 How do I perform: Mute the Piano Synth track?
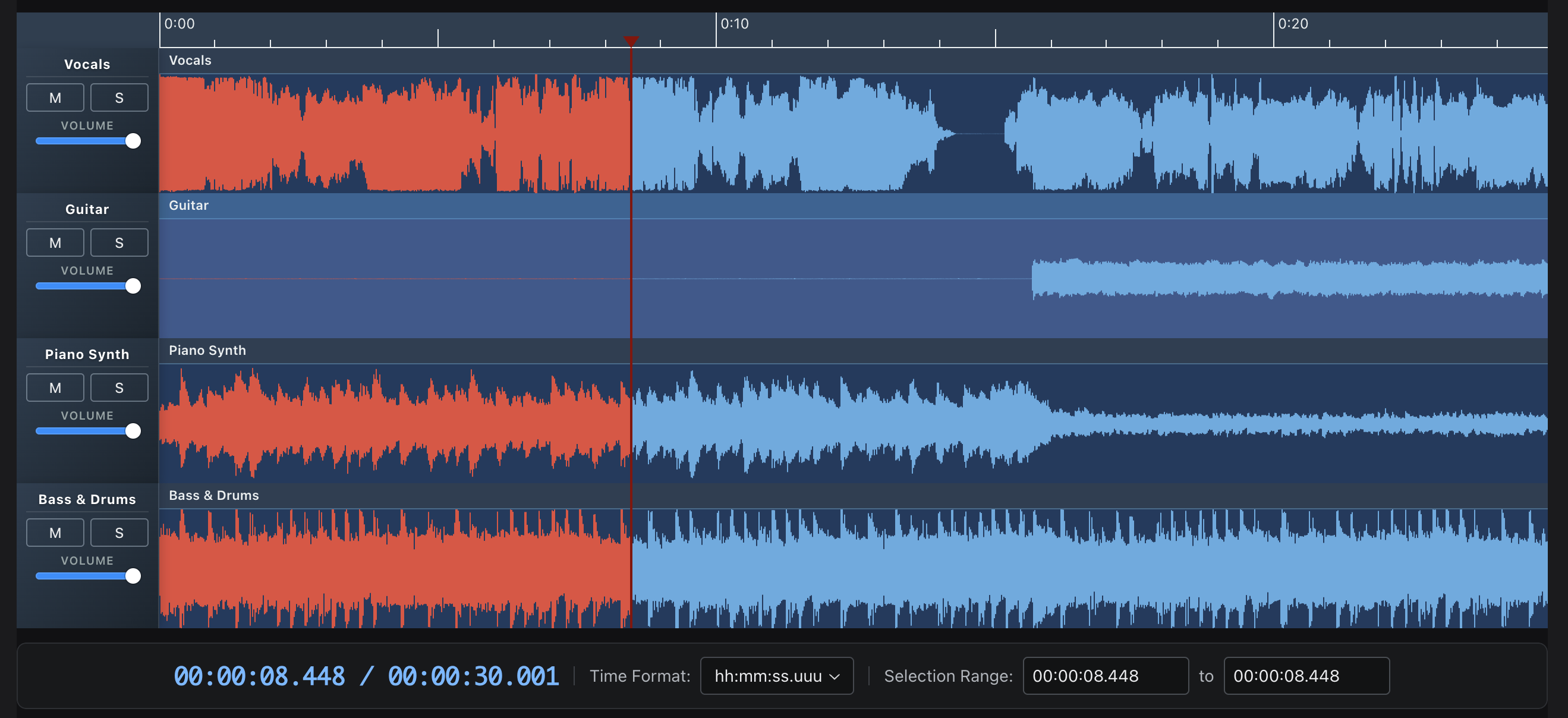(x=55, y=388)
